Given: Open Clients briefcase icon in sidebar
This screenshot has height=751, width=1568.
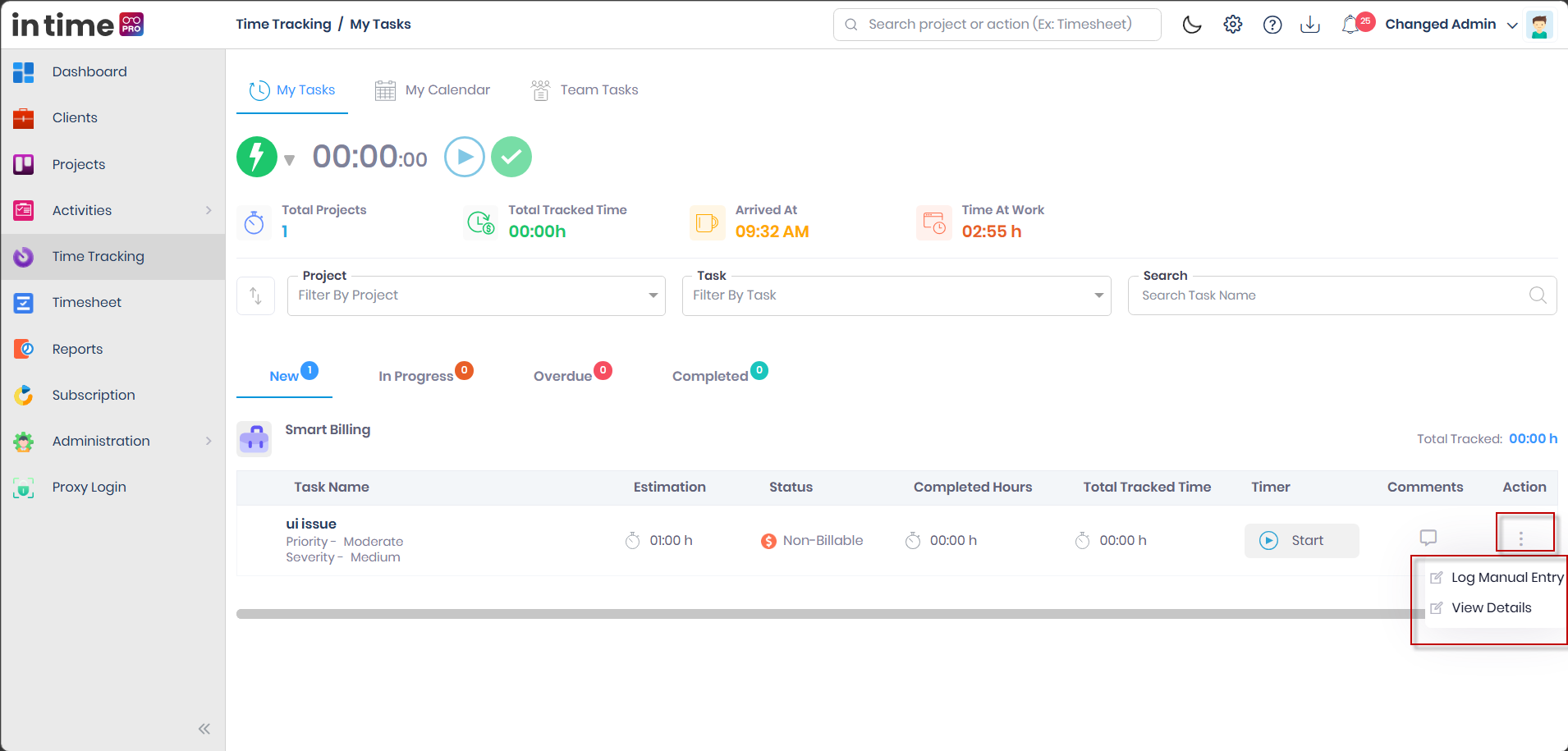Looking at the screenshot, I should (x=24, y=118).
